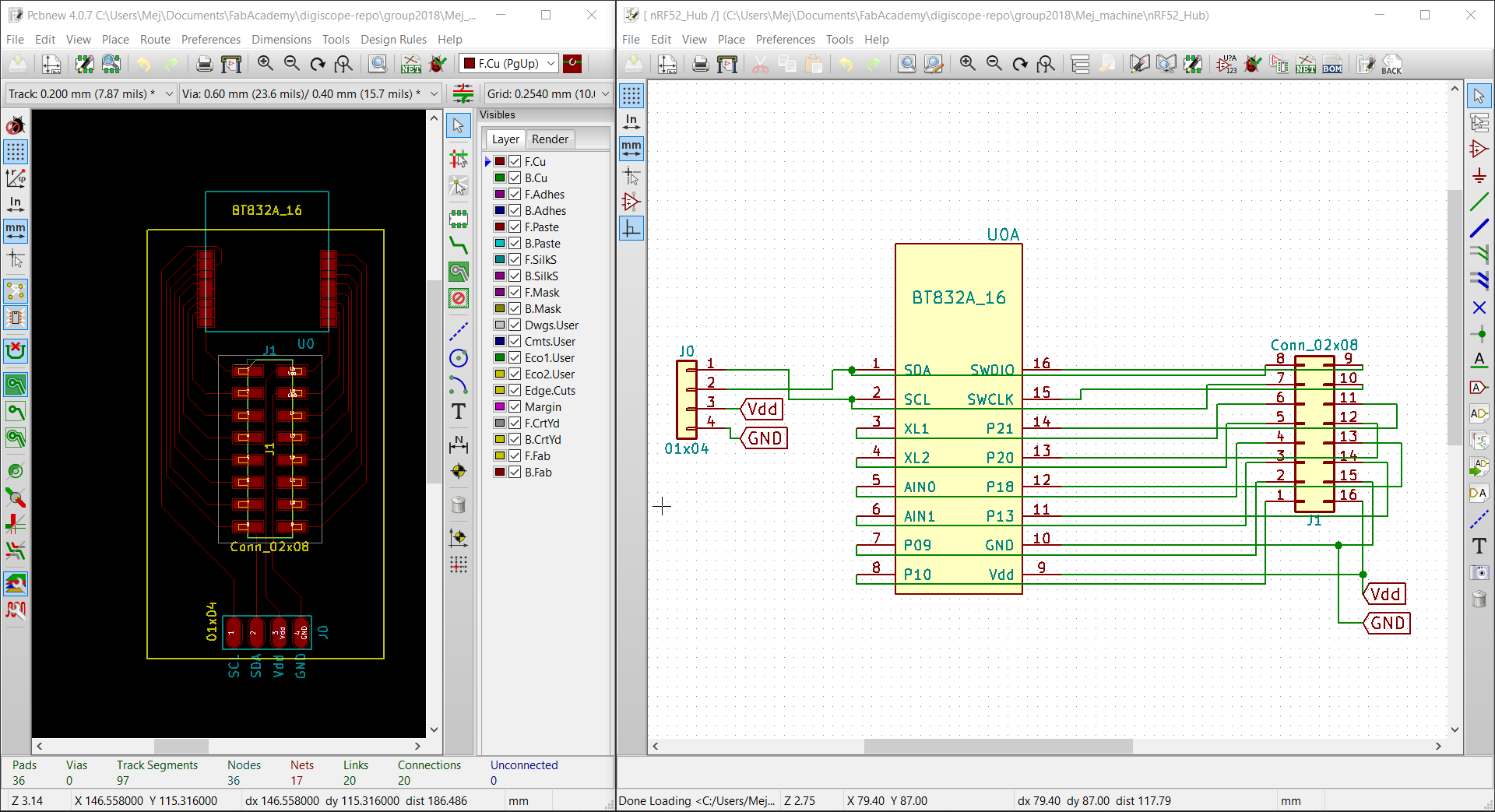
Task: Switch to the Render tab
Action: (x=550, y=139)
